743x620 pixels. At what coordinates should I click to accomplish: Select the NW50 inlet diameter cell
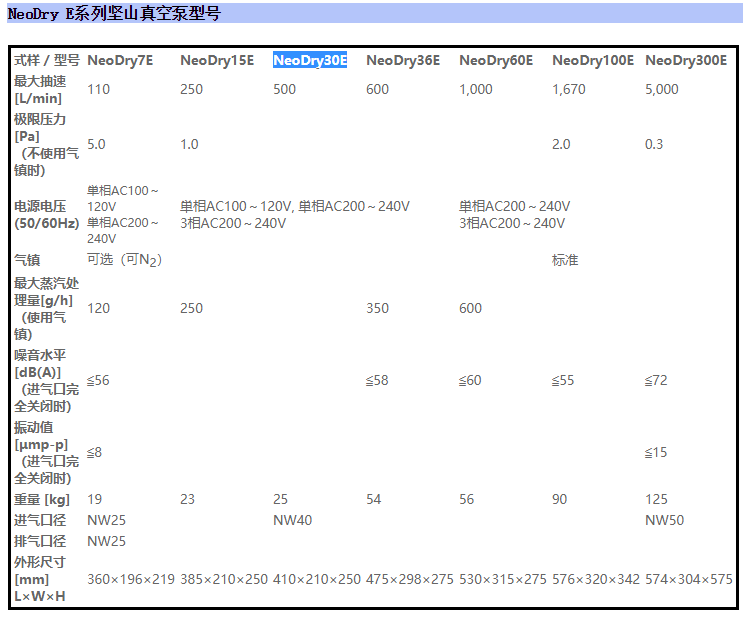(664, 520)
